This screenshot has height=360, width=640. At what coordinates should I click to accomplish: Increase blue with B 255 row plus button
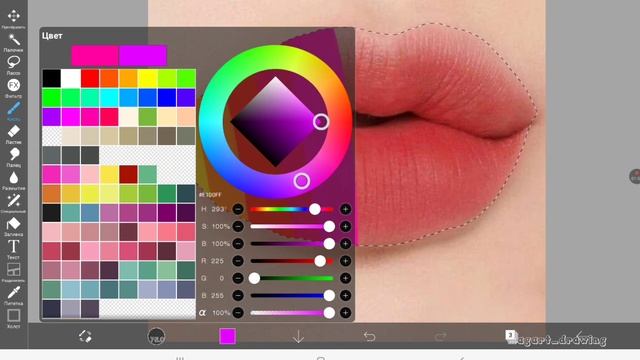(345, 296)
